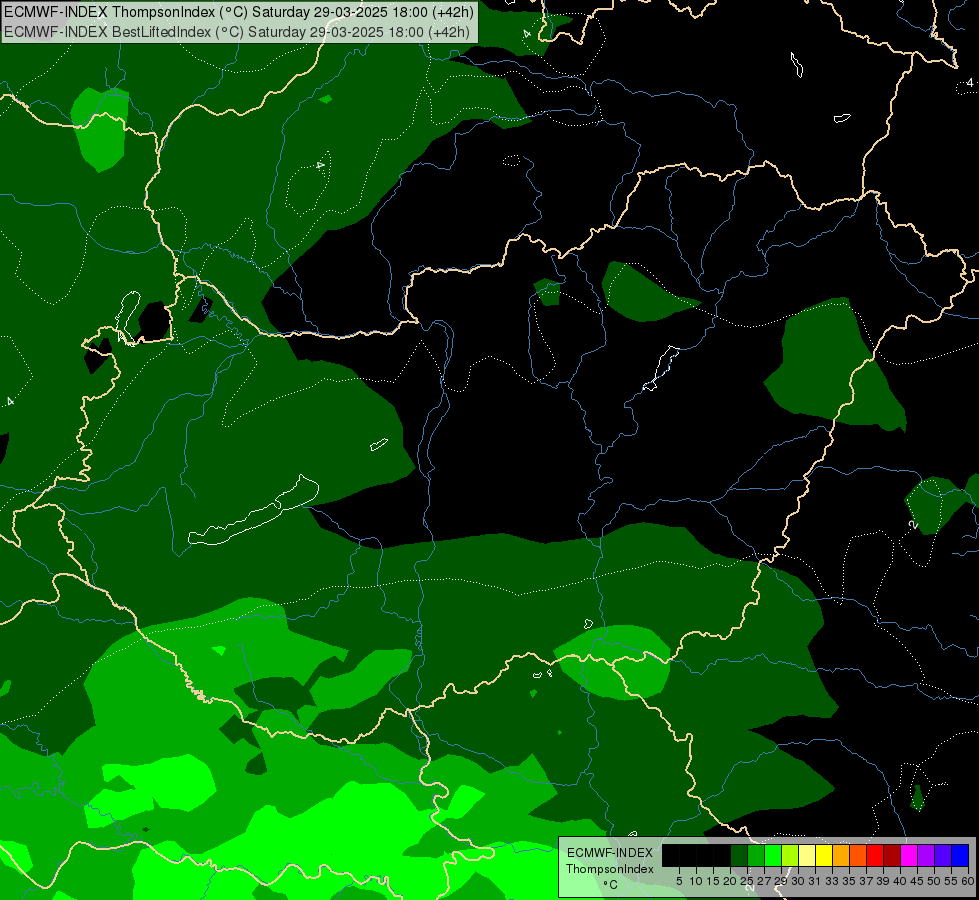
Task: Select the orange 33–35 legend swatch
Action: click(x=841, y=855)
